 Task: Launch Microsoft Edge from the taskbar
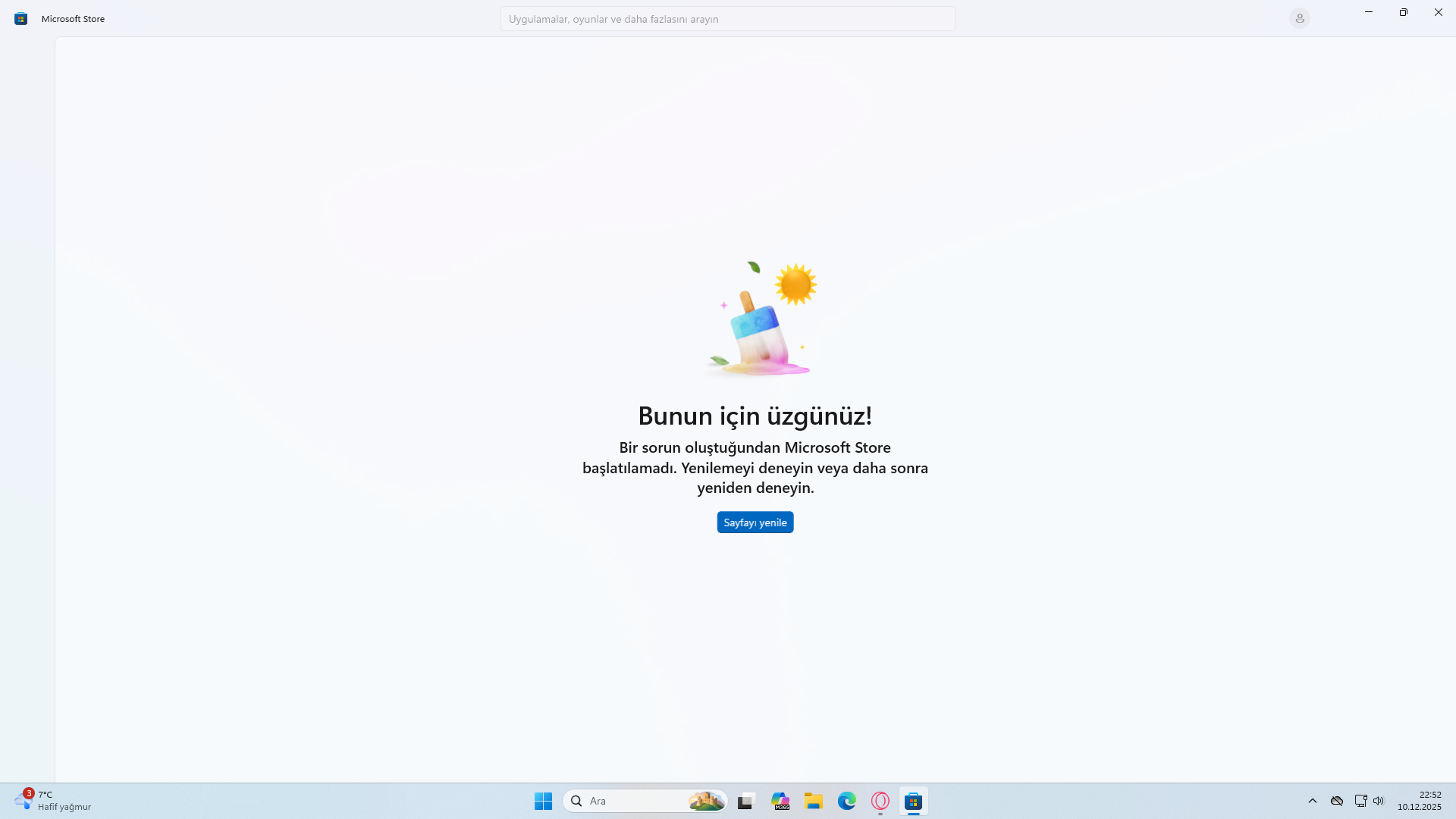[847, 801]
